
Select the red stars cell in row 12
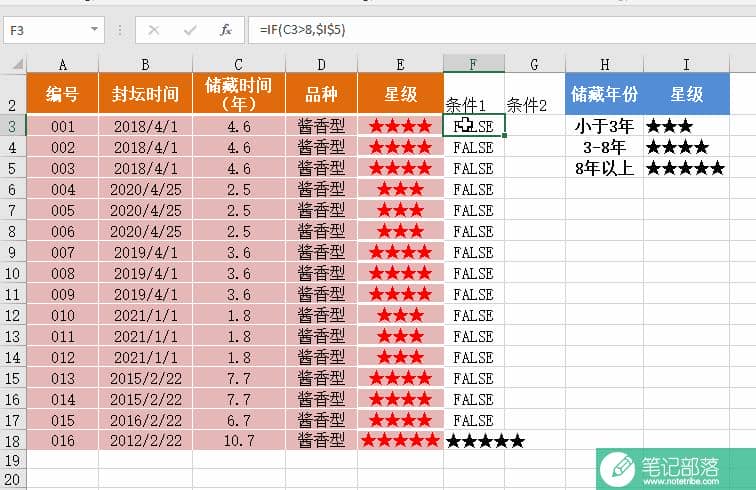pyautogui.click(x=400, y=315)
